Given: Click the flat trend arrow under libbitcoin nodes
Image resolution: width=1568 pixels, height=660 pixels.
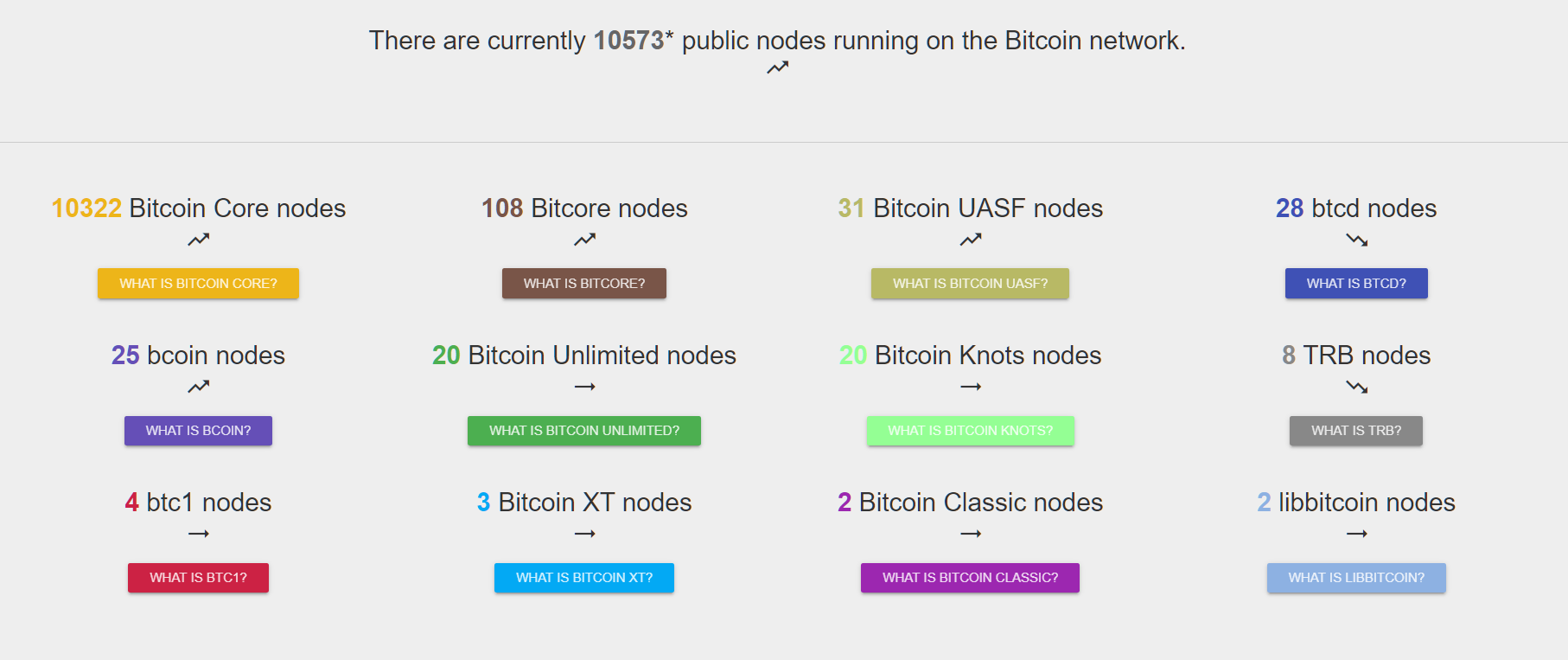Looking at the screenshot, I should [1356, 534].
